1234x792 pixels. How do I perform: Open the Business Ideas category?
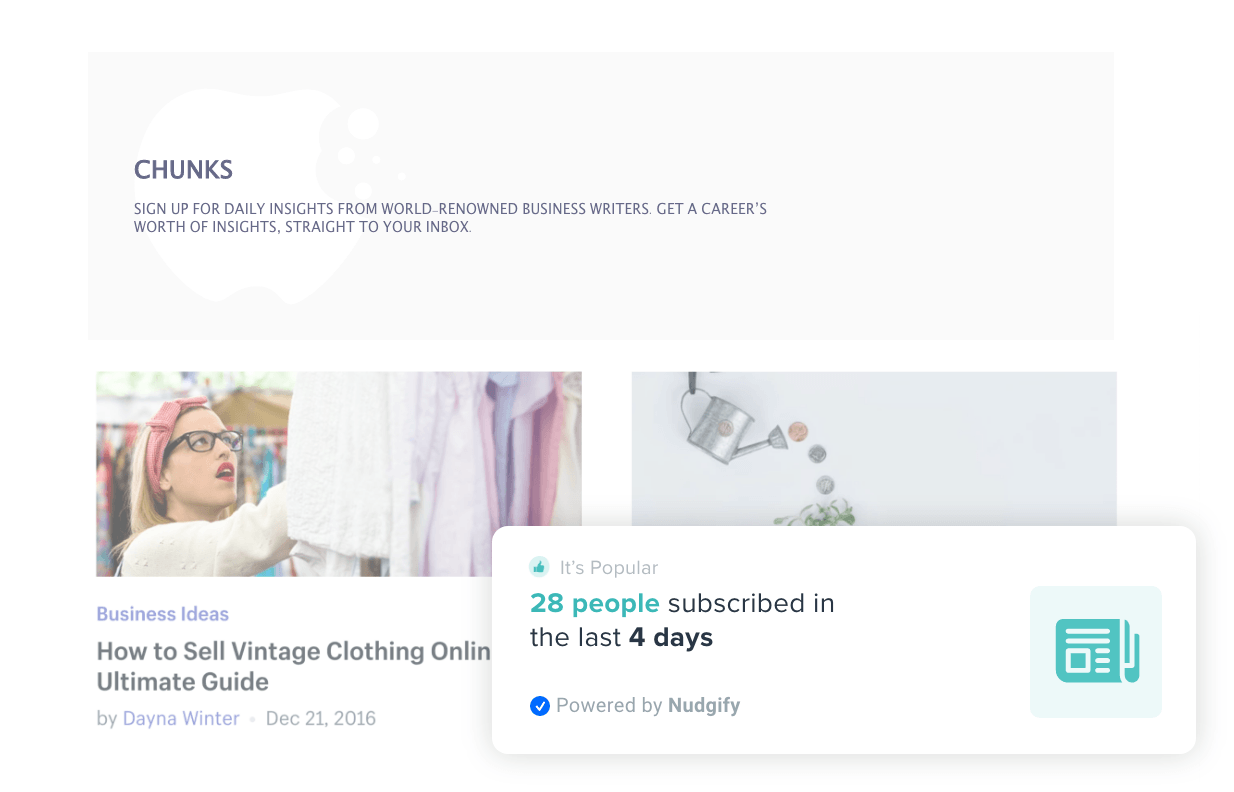[x=162, y=614]
